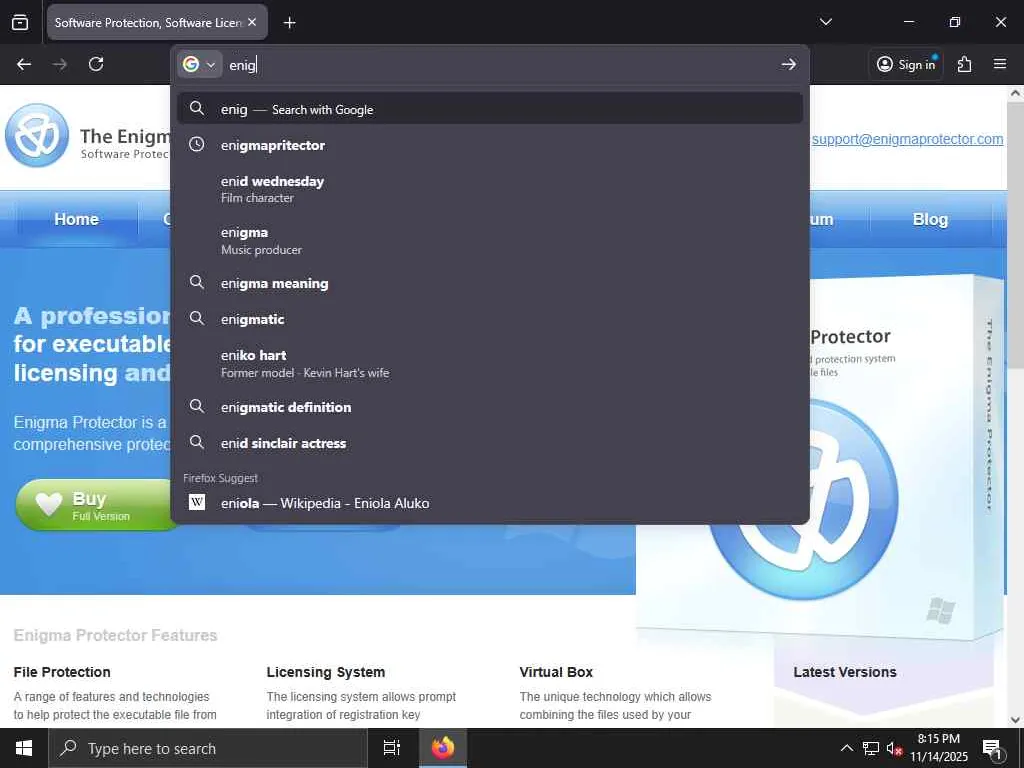Click the Windows taskbar search box
Viewport: 1024px width, 768px height.
[208, 748]
